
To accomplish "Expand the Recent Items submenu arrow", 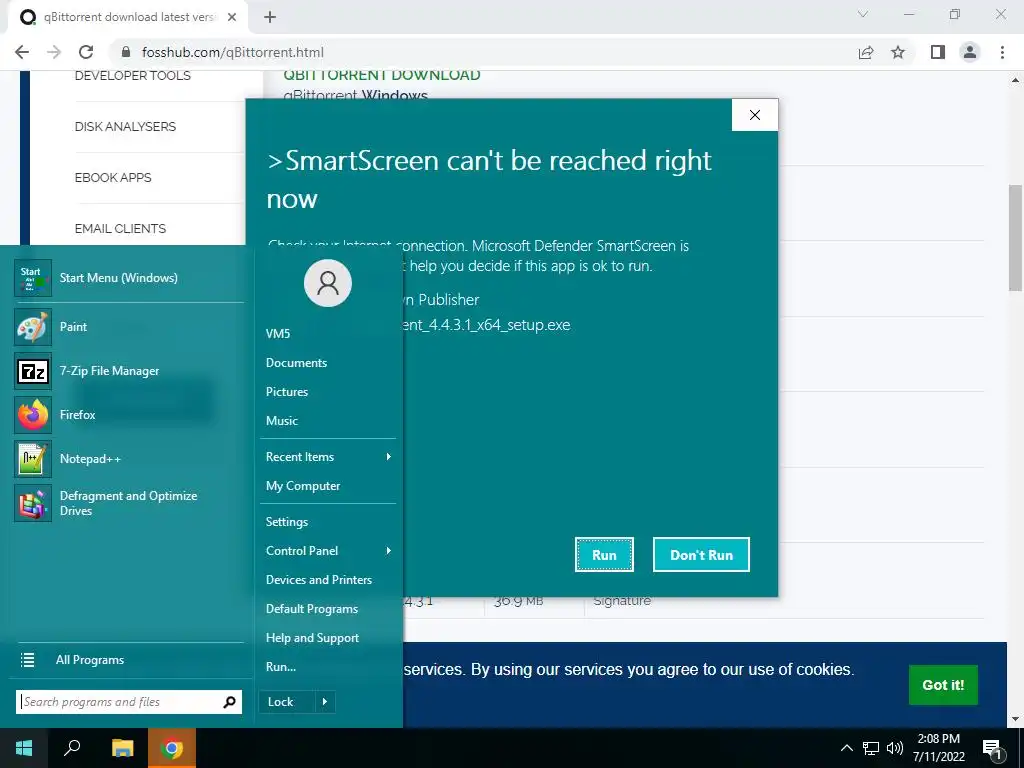I will tap(389, 456).
